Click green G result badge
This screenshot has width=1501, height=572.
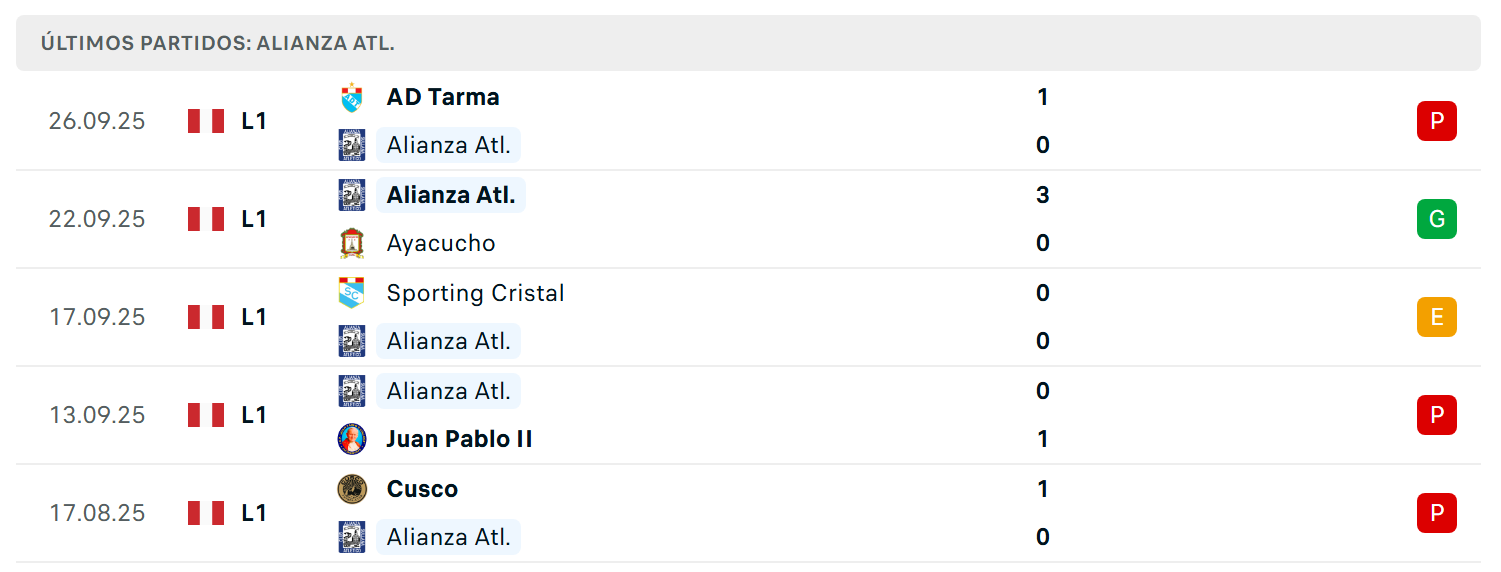(1436, 219)
